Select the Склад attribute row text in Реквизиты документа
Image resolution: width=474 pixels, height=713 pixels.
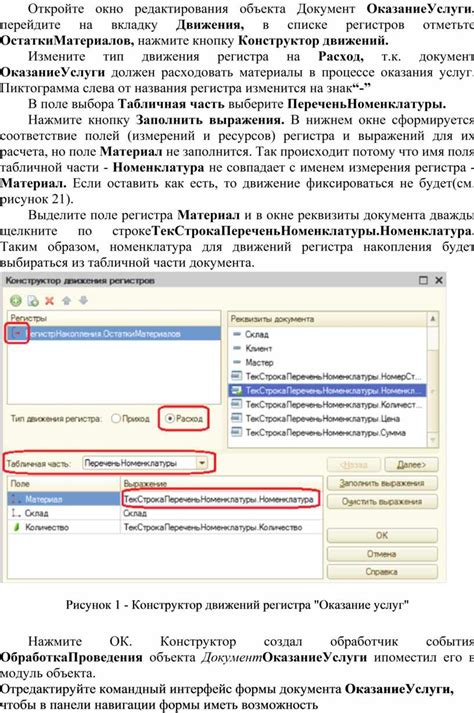coord(257,334)
